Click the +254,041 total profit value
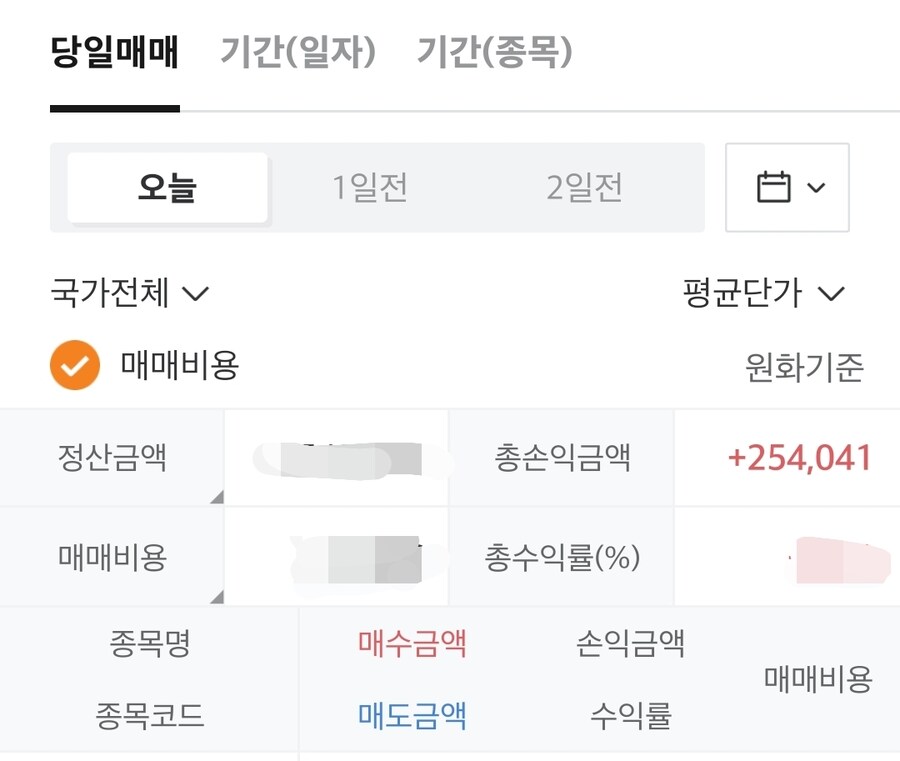900x761 pixels. tap(799, 458)
